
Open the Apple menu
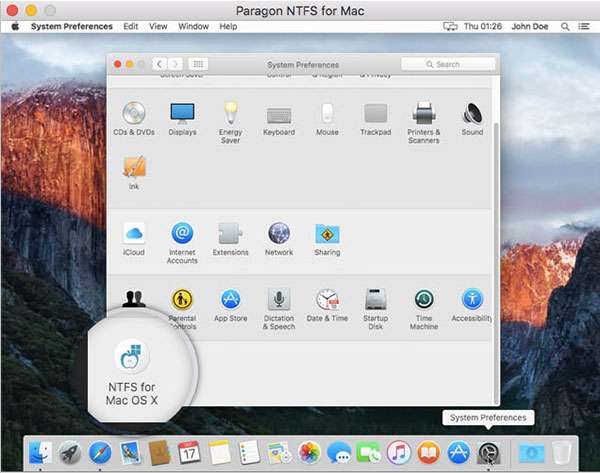(15, 26)
